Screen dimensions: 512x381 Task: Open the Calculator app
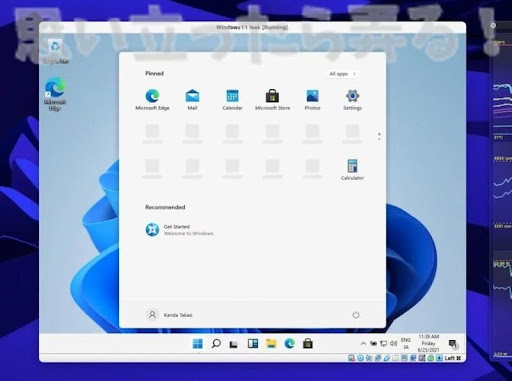(352, 170)
